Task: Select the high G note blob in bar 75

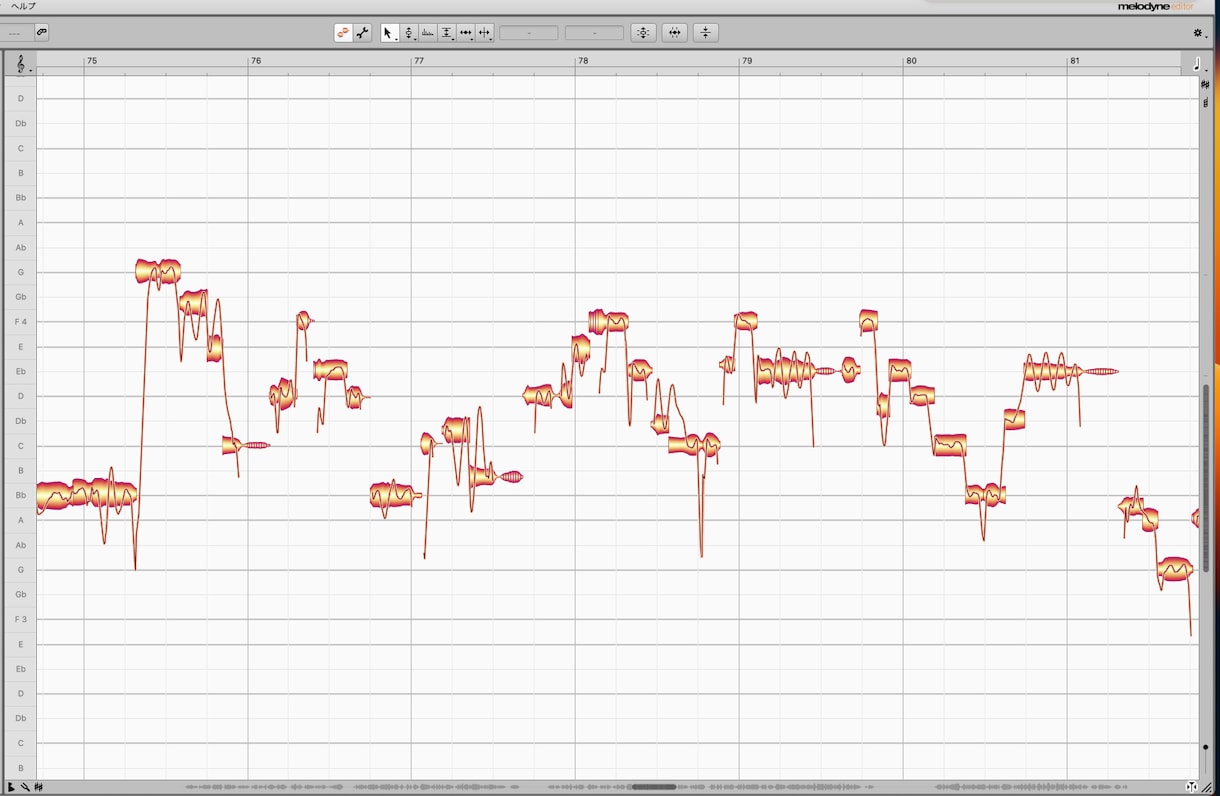Action: point(158,271)
